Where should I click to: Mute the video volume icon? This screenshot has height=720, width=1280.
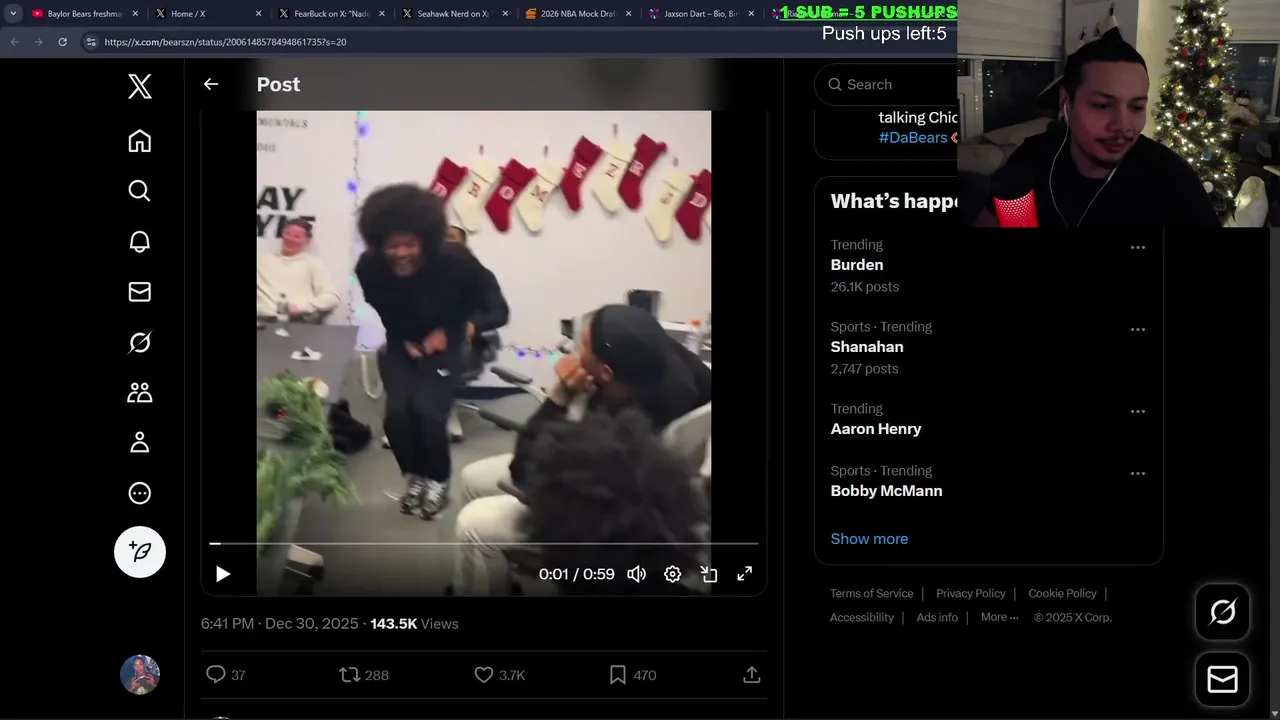636,574
